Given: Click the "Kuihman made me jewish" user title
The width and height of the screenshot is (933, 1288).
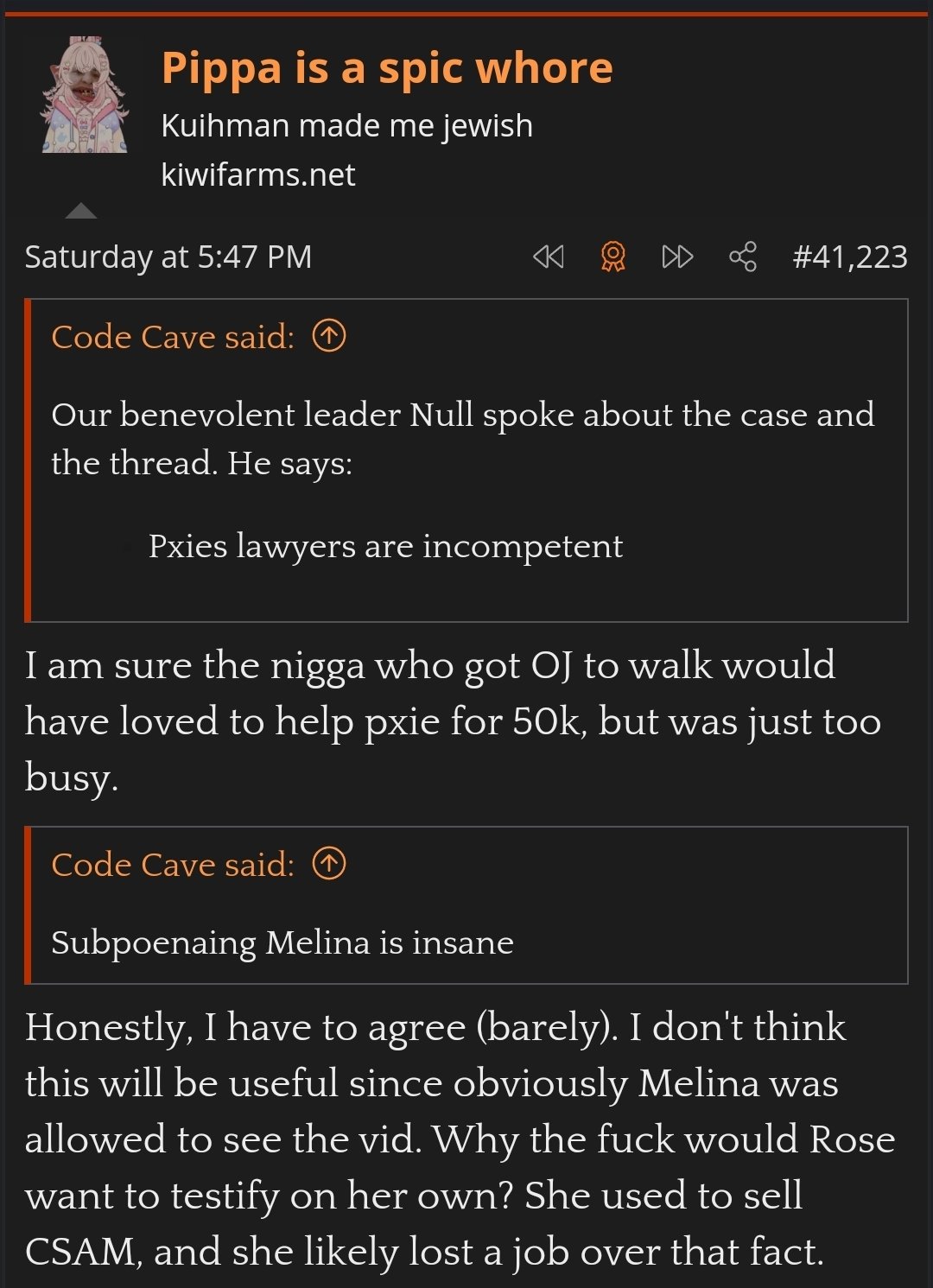Looking at the screenshot, I should coord(346,125).
